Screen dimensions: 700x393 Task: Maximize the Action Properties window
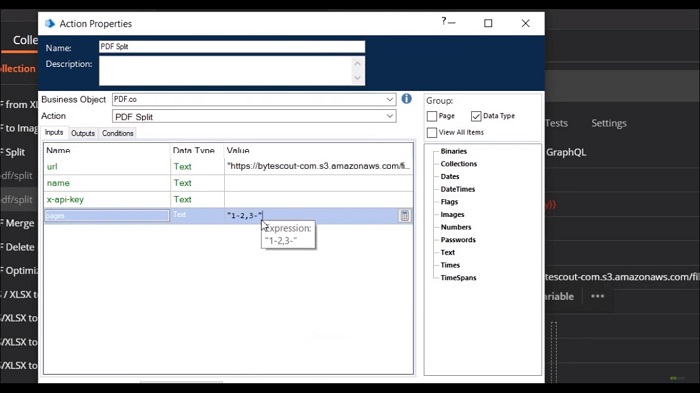point(488,23)
